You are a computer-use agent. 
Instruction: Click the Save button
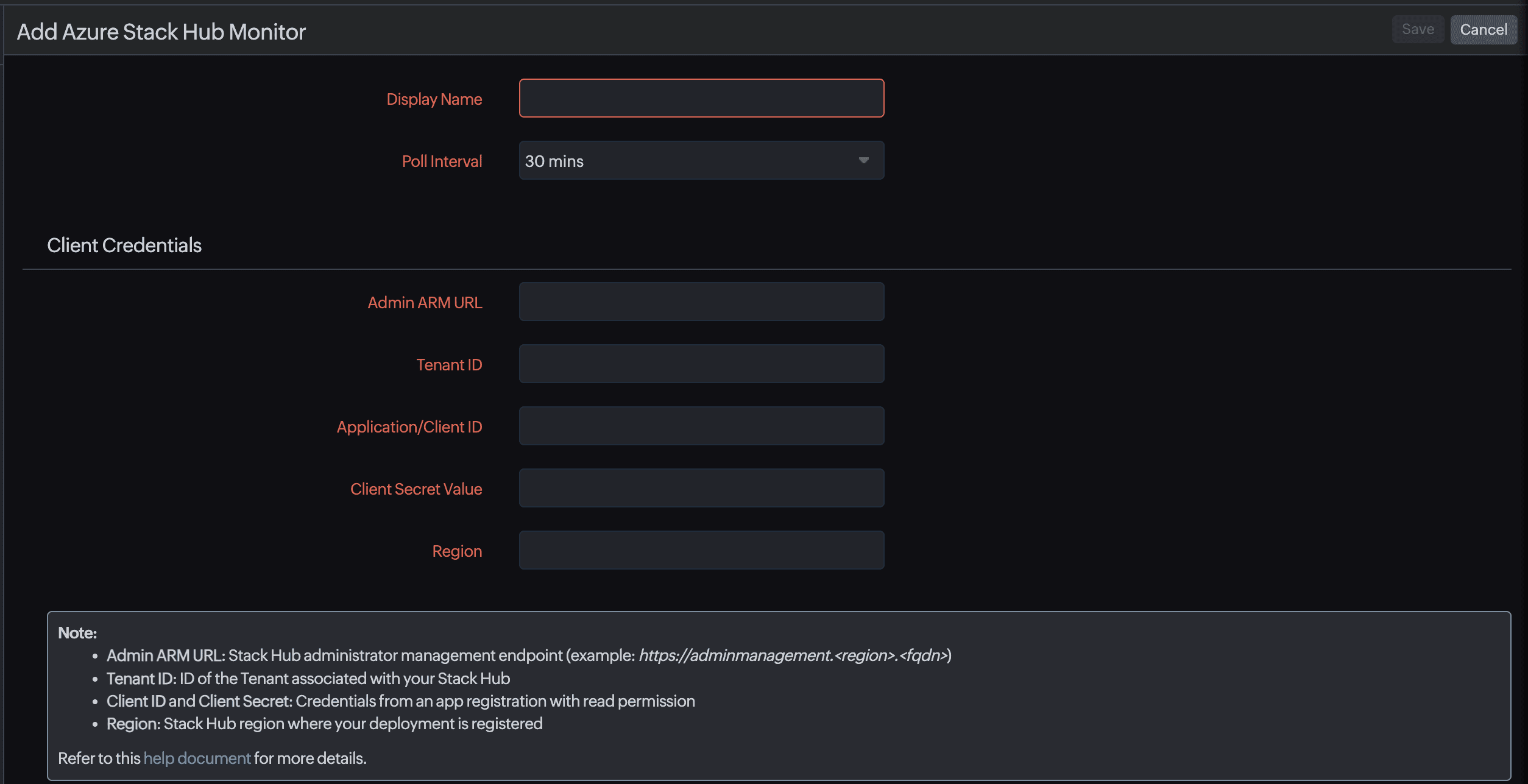(x=1418, y=29)
